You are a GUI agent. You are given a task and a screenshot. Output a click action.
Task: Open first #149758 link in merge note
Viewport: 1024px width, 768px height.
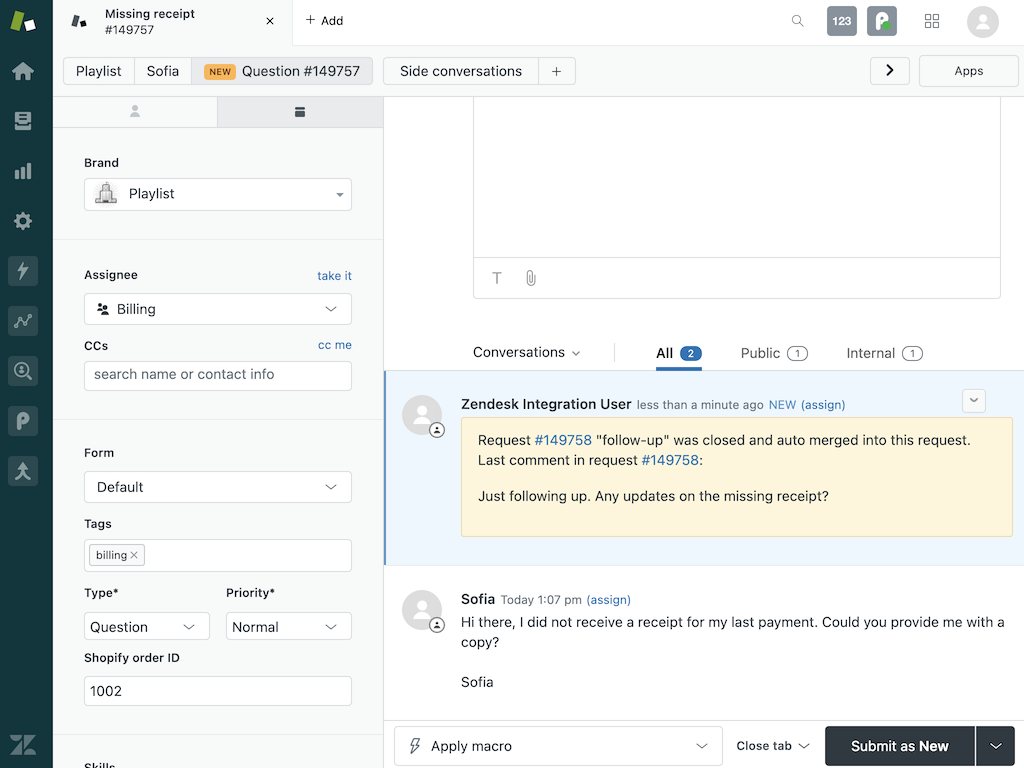click(563, 440)
